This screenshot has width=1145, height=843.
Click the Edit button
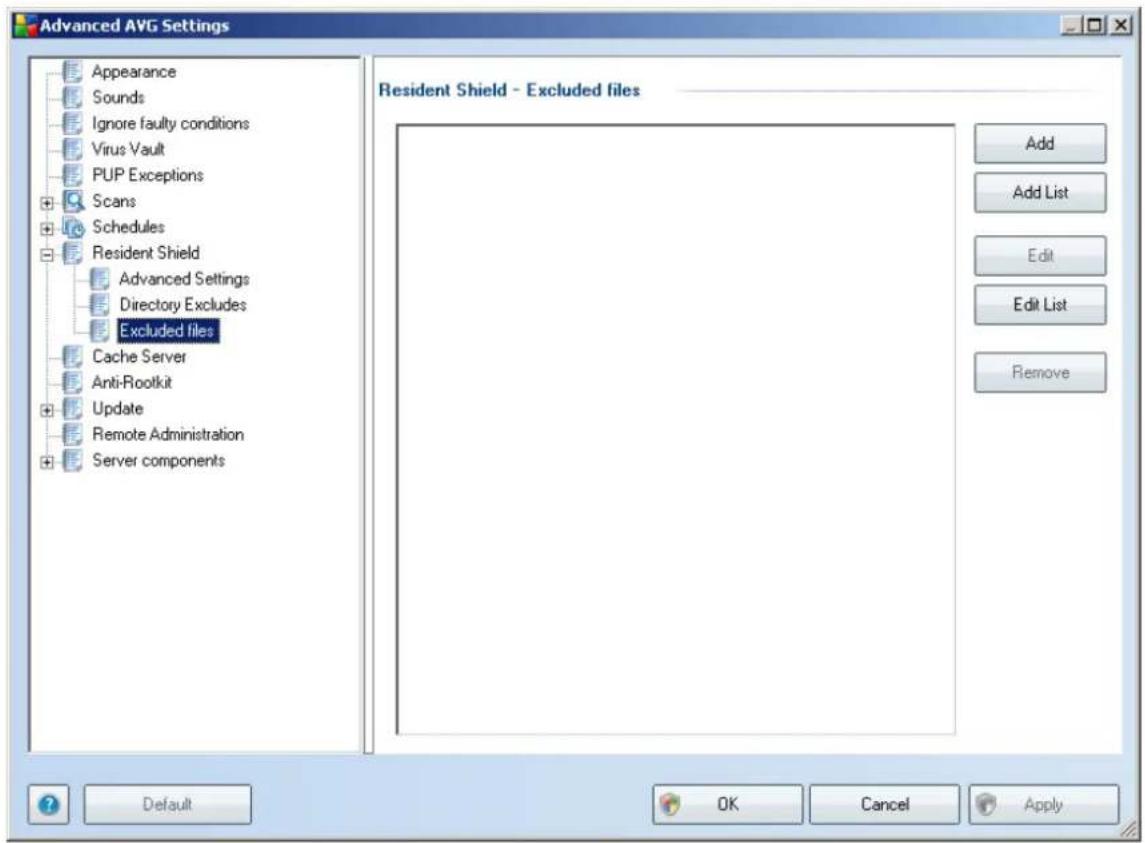point(1040,256)
